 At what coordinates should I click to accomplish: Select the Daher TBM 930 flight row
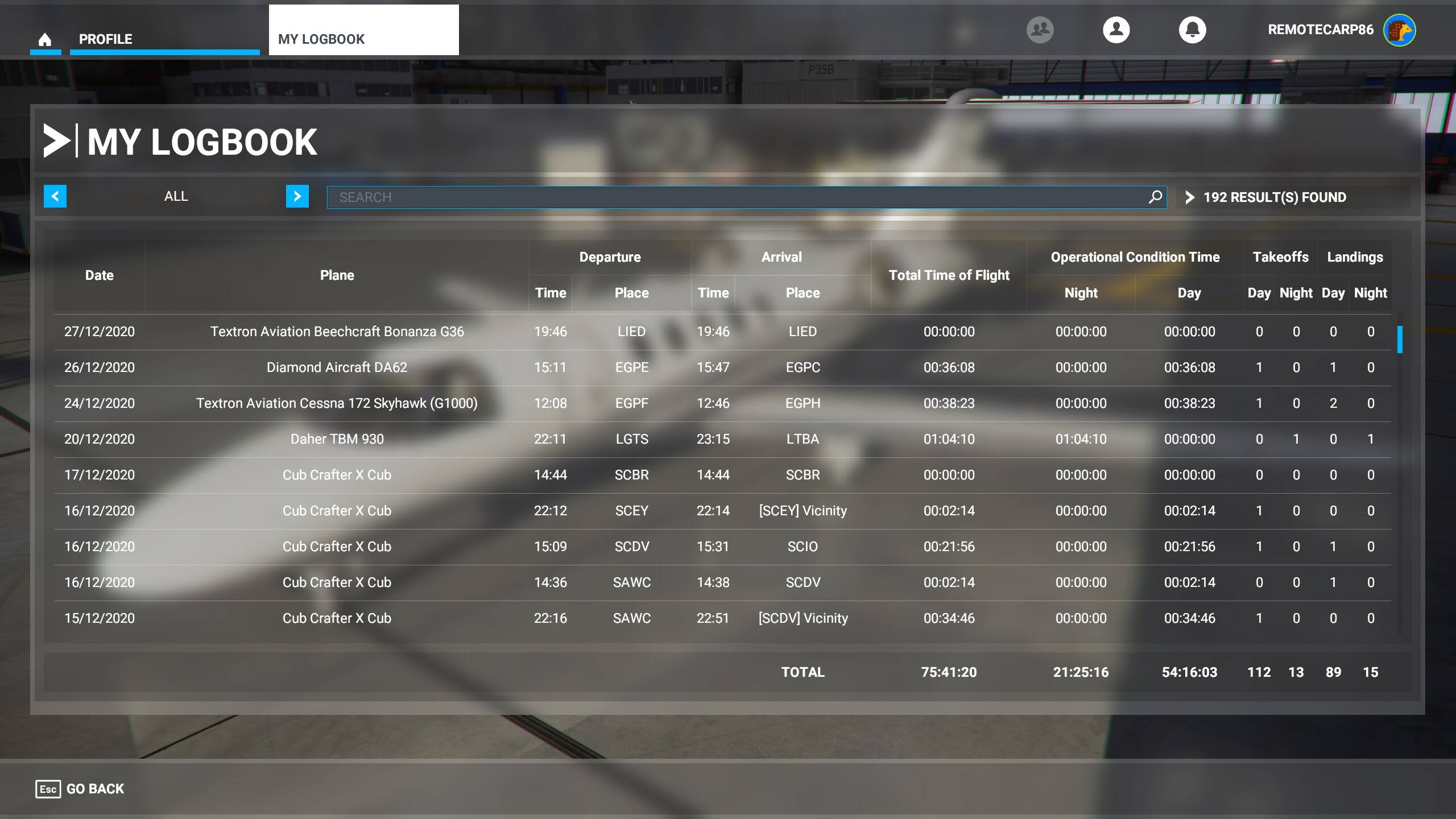(337, 439)
